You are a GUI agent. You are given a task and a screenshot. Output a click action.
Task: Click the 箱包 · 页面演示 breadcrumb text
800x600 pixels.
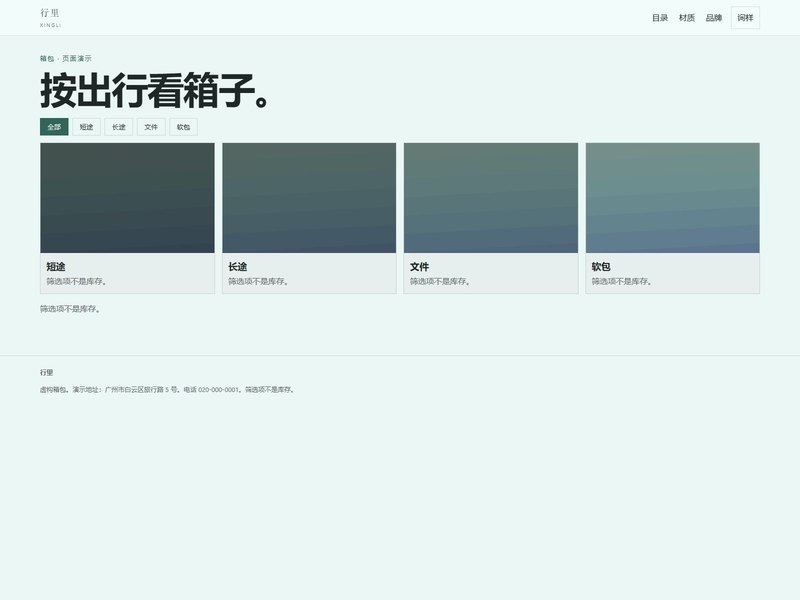[x=66, y=59]
